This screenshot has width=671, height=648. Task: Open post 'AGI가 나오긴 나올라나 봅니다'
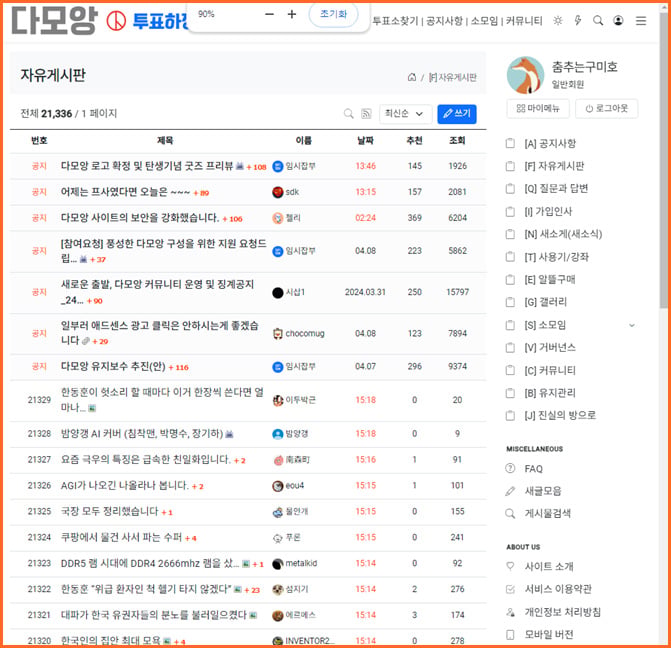click(x=125, y=485)
